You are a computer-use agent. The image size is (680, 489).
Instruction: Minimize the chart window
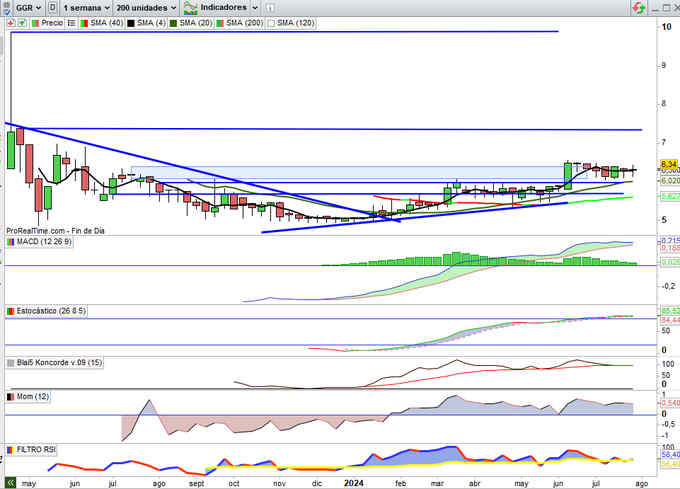[656, 8]
